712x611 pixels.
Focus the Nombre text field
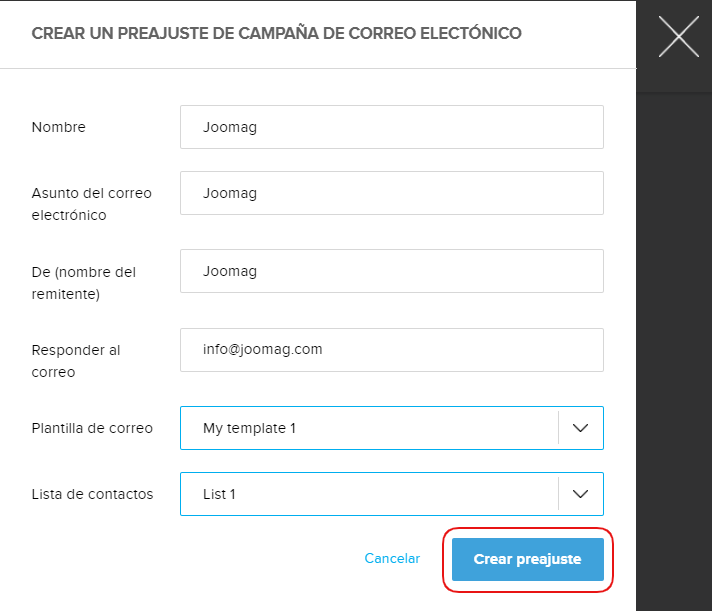(392, 127)
